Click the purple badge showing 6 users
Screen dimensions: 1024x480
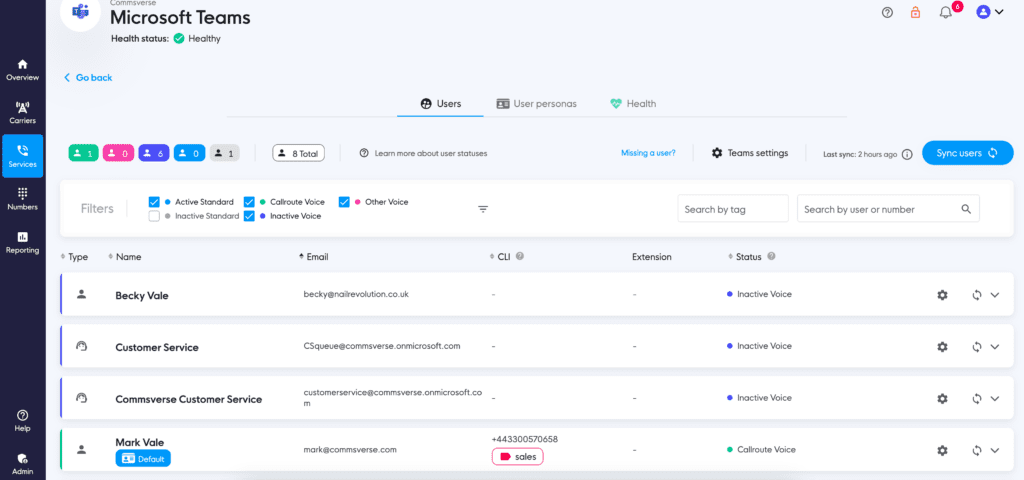coord(154,153)
